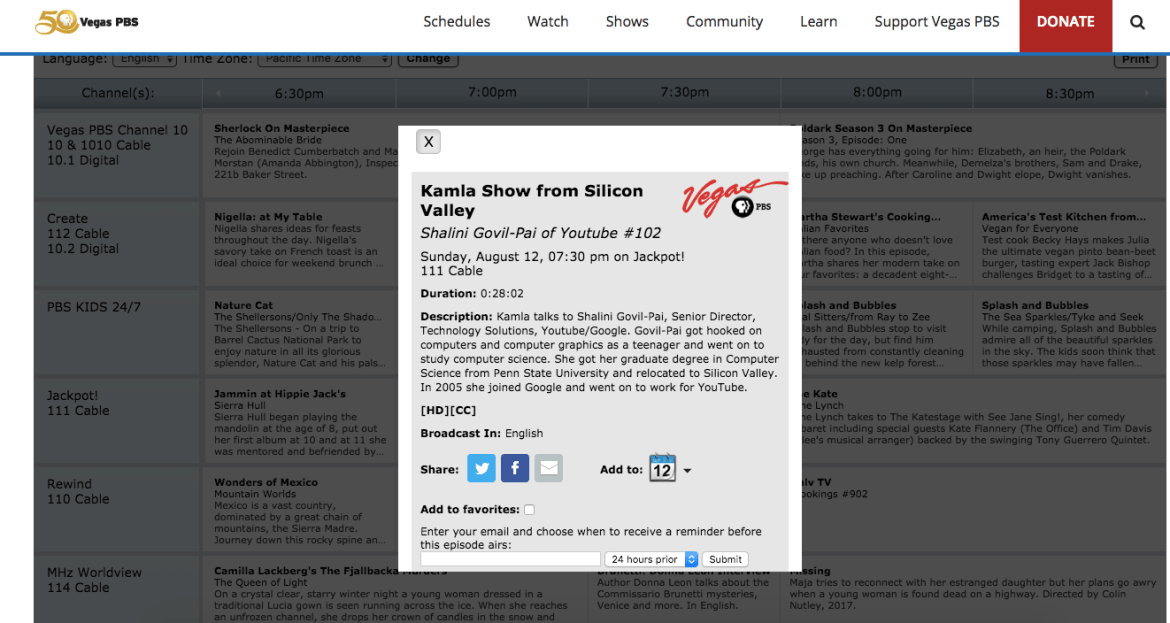This screenshot has height=623, width=1170.
Task: Expand the Add to calendar arrow
Action: point(687,470)
